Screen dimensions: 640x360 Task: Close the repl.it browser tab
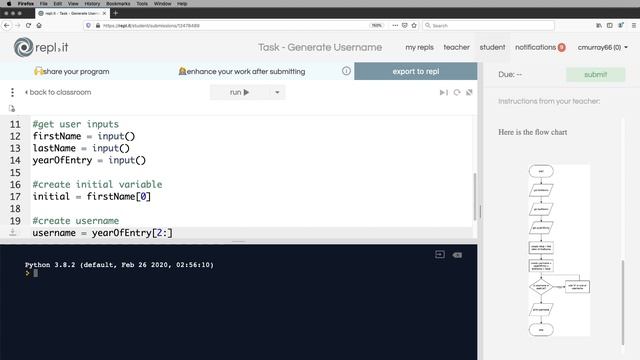[x=104, y=13]
